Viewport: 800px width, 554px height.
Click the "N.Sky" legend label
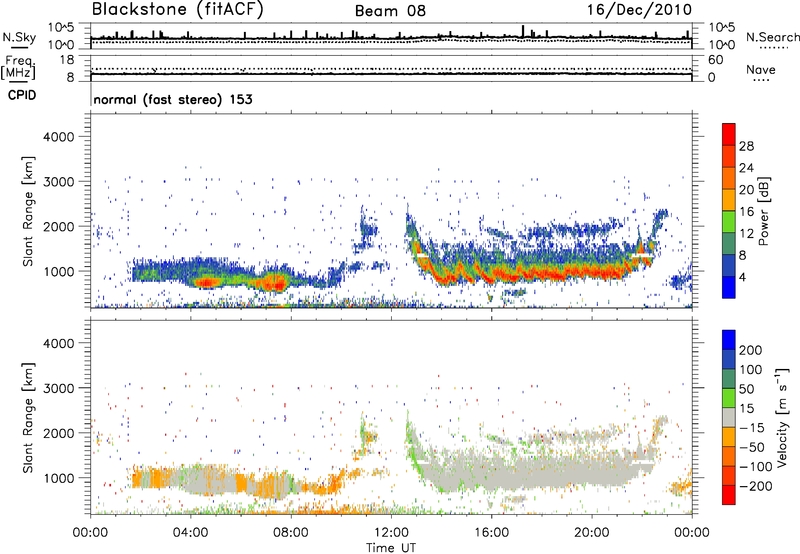pos(19,38)
